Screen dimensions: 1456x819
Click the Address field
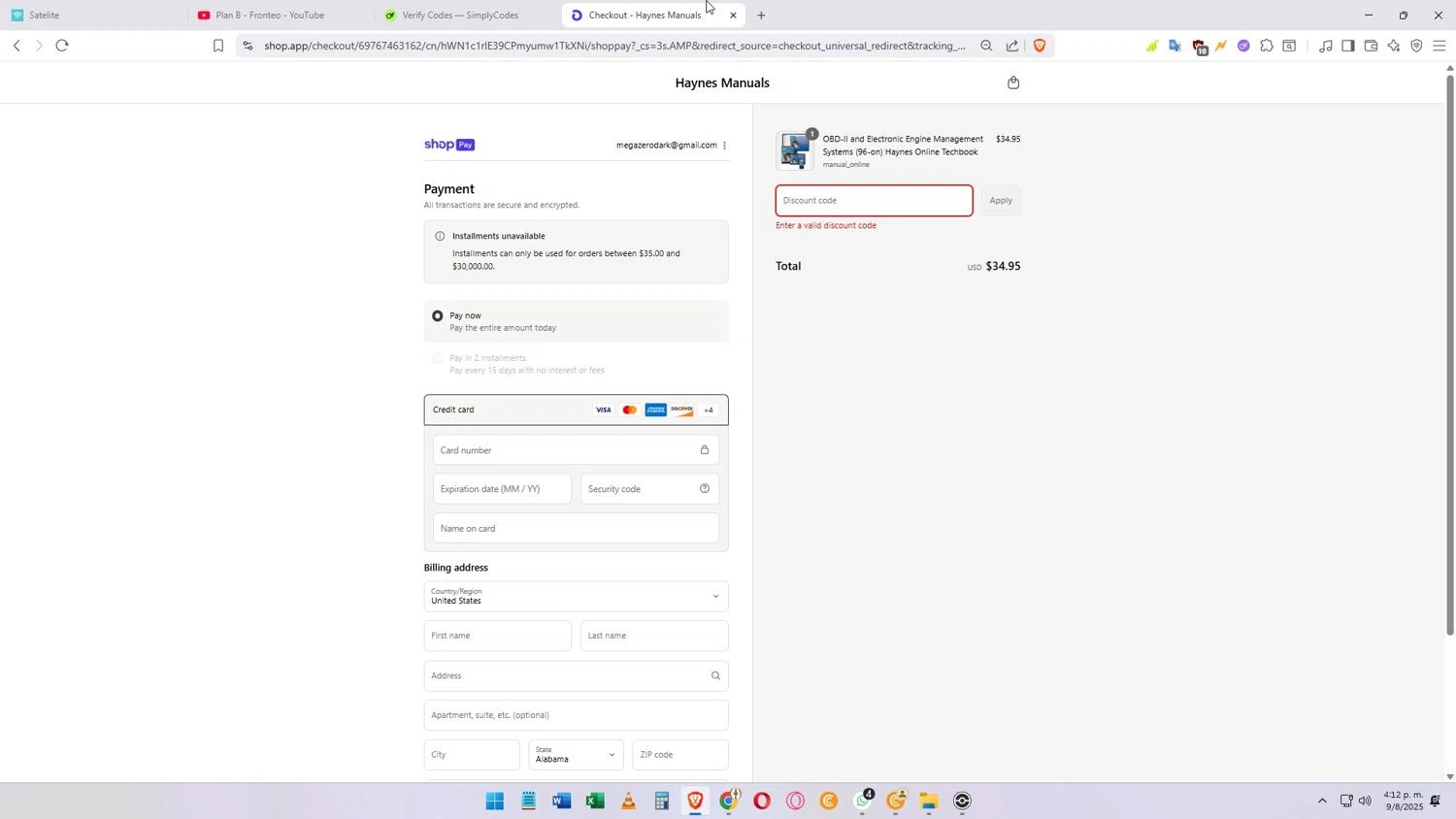coord(576,676)
